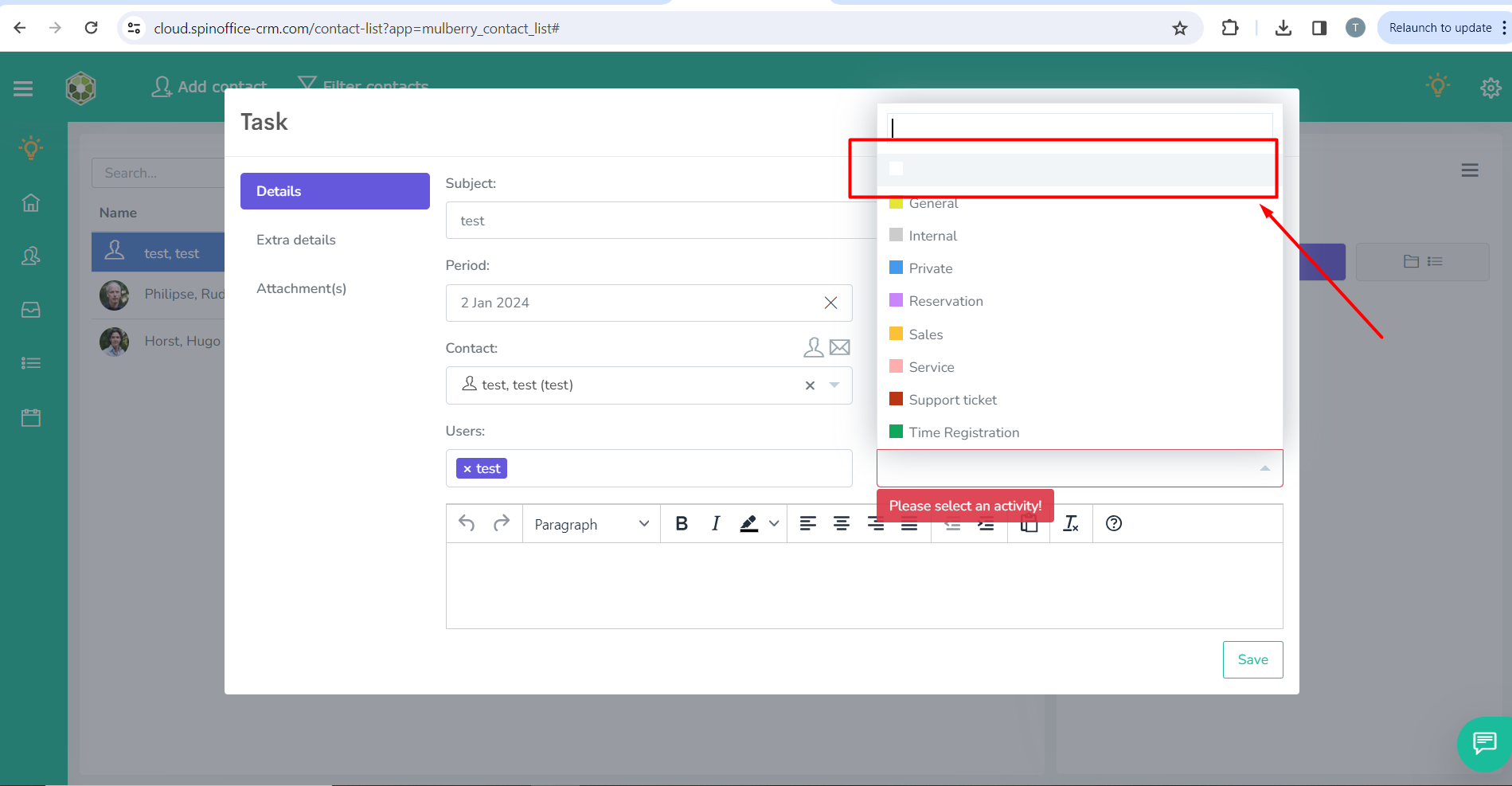Choose the Private activity option
The width and height of the screenshot is (1512, 786).
click(1080, 268)
